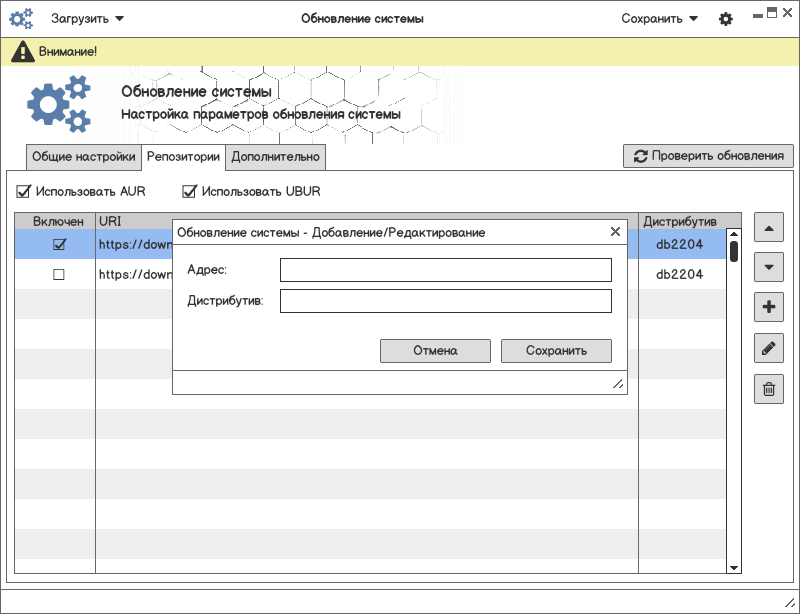800x614 pixels.
Task: Open settings via the title bar gear icon
Action: pos(726,19)
